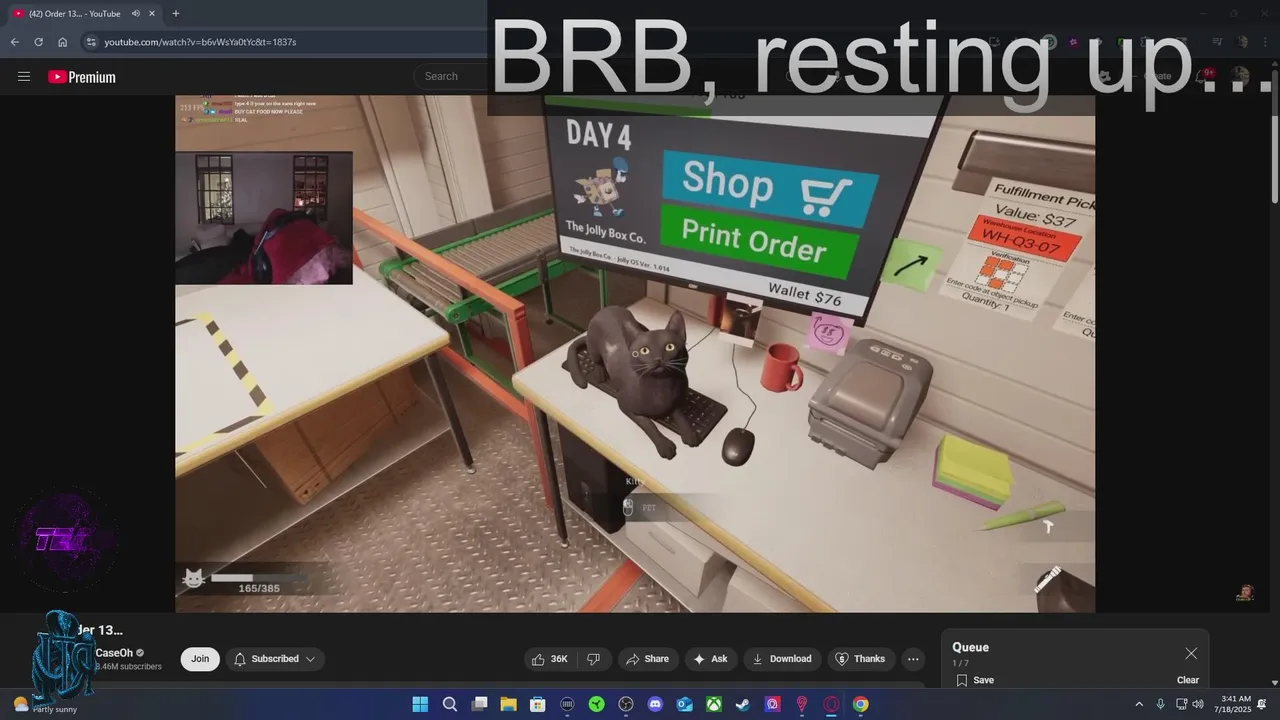Close the Queue panel
The height and width of the screenshot is (720, 1280).
1191,653
